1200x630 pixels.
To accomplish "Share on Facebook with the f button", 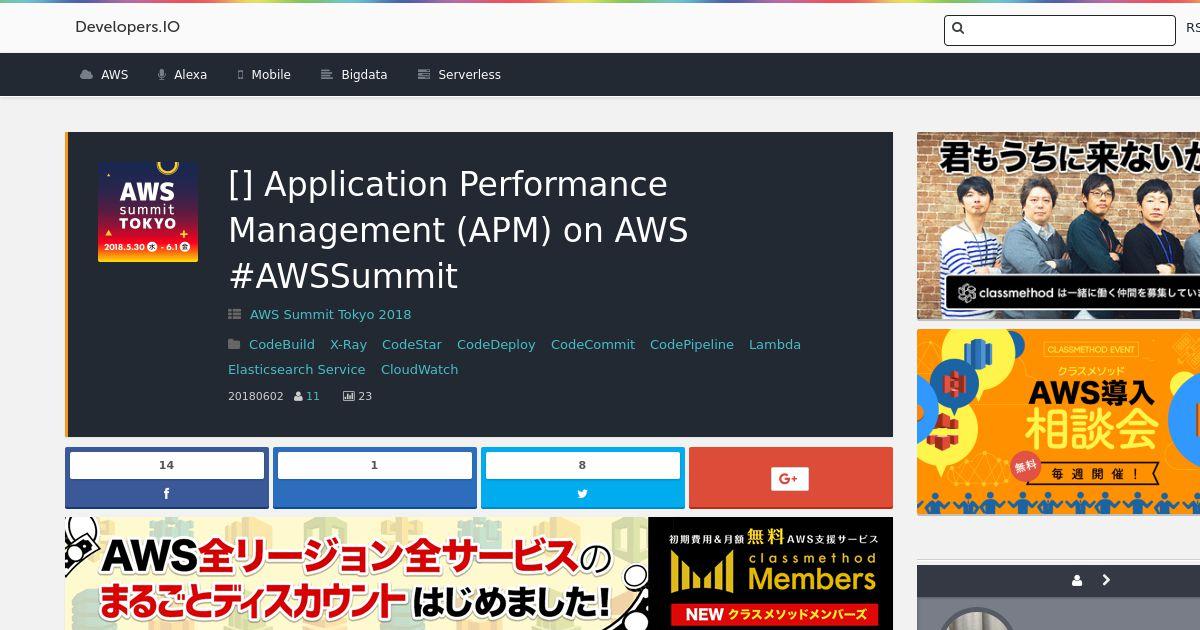I will (167, 478).
